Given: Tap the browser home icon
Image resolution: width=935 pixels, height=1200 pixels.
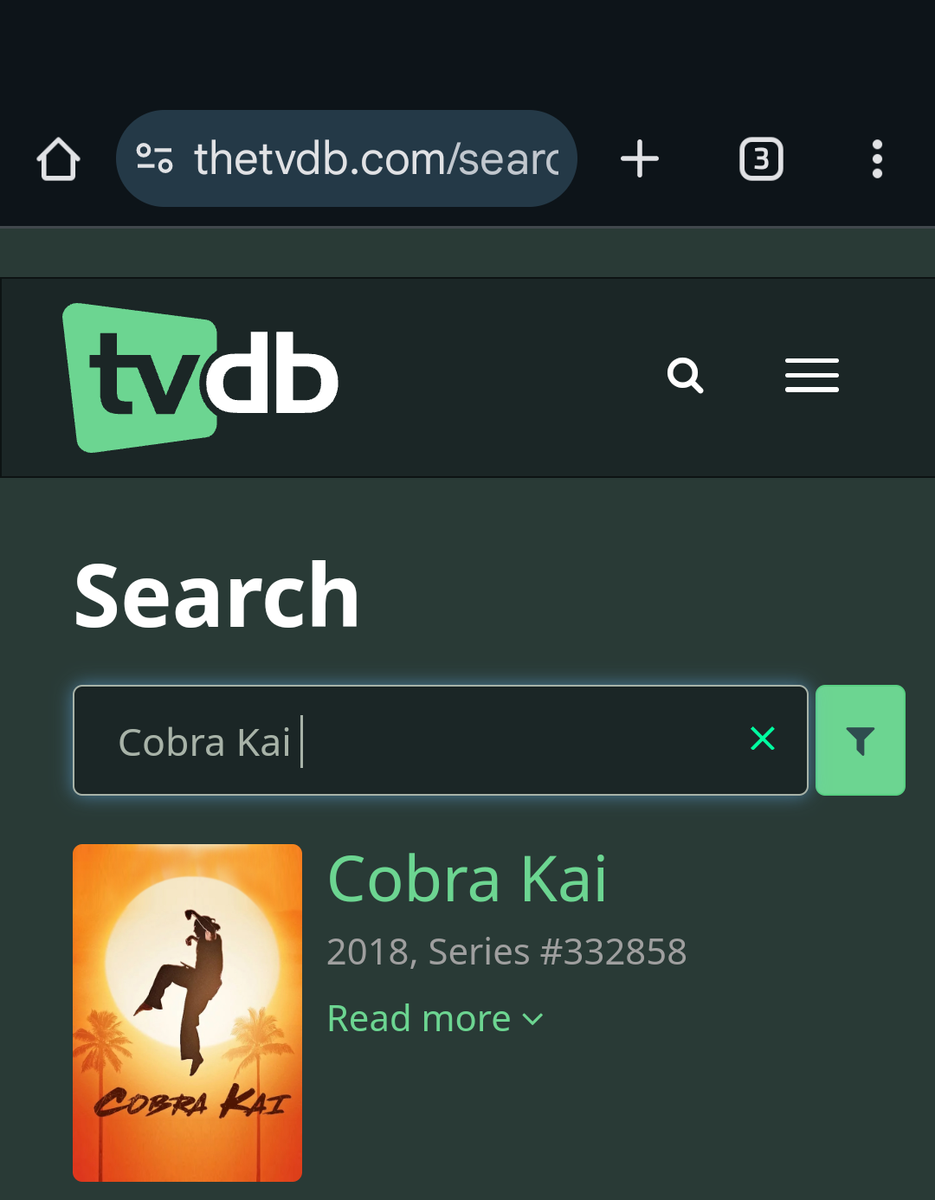Looking at the screenshot, I should pyautogui.click(x=58, y=159).
